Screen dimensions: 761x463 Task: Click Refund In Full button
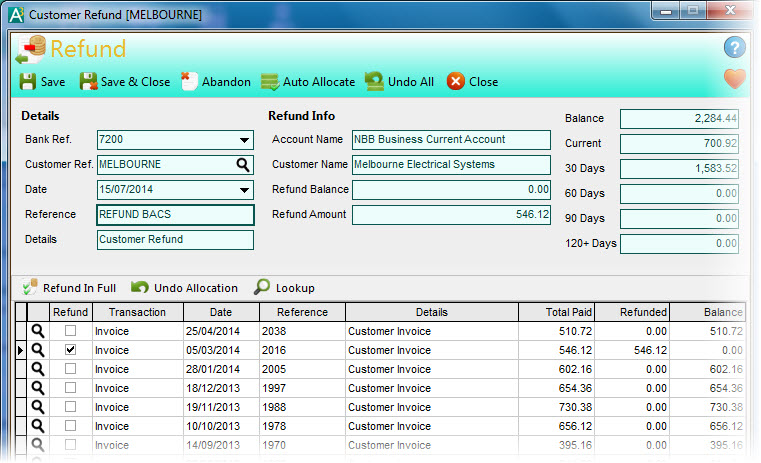pos(68,288)
